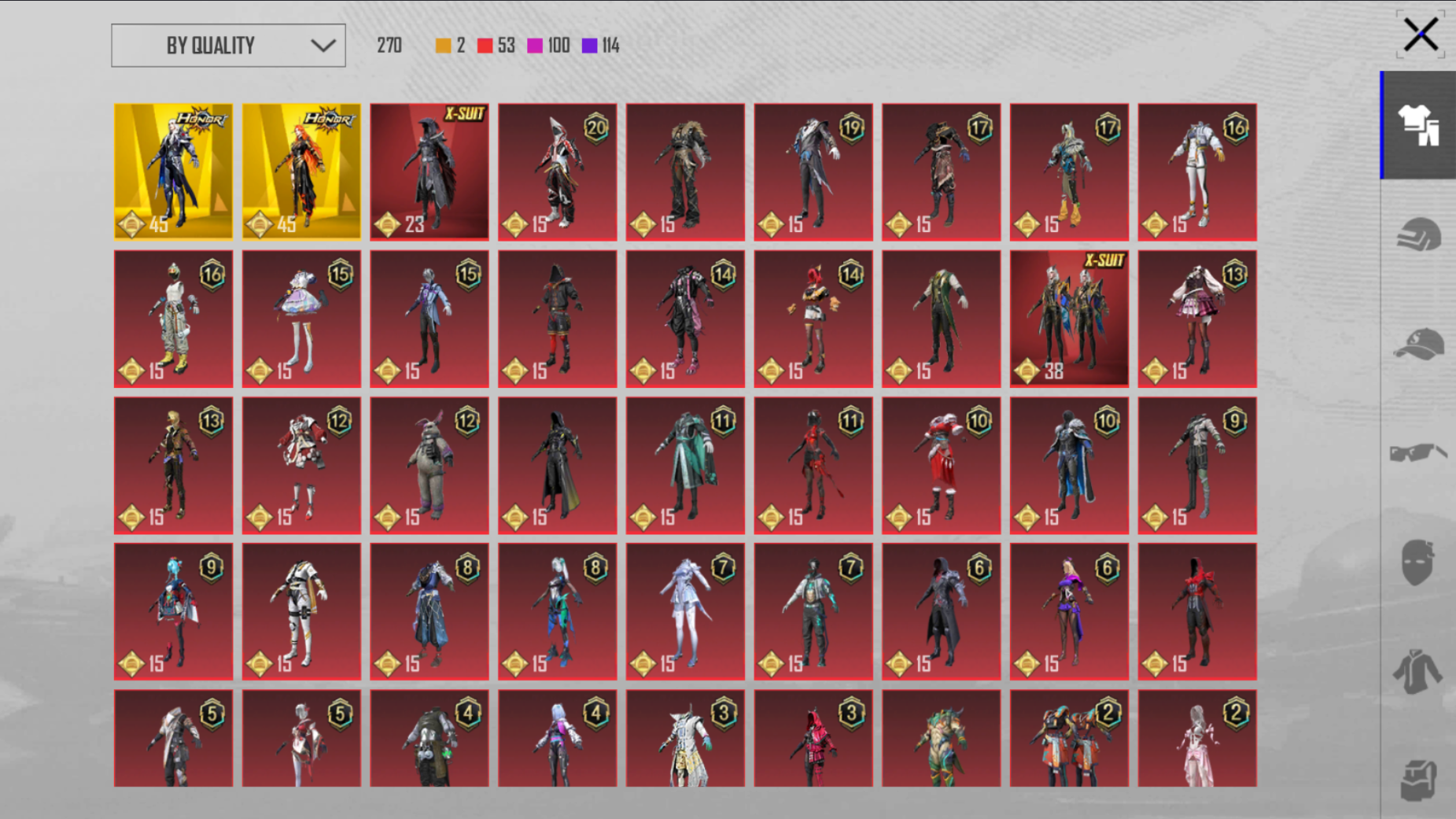Select the red Santa-style outfit badge 10
Image resolution: width=1456 pixels, height=819 pixels.
[x=942, y=465]
